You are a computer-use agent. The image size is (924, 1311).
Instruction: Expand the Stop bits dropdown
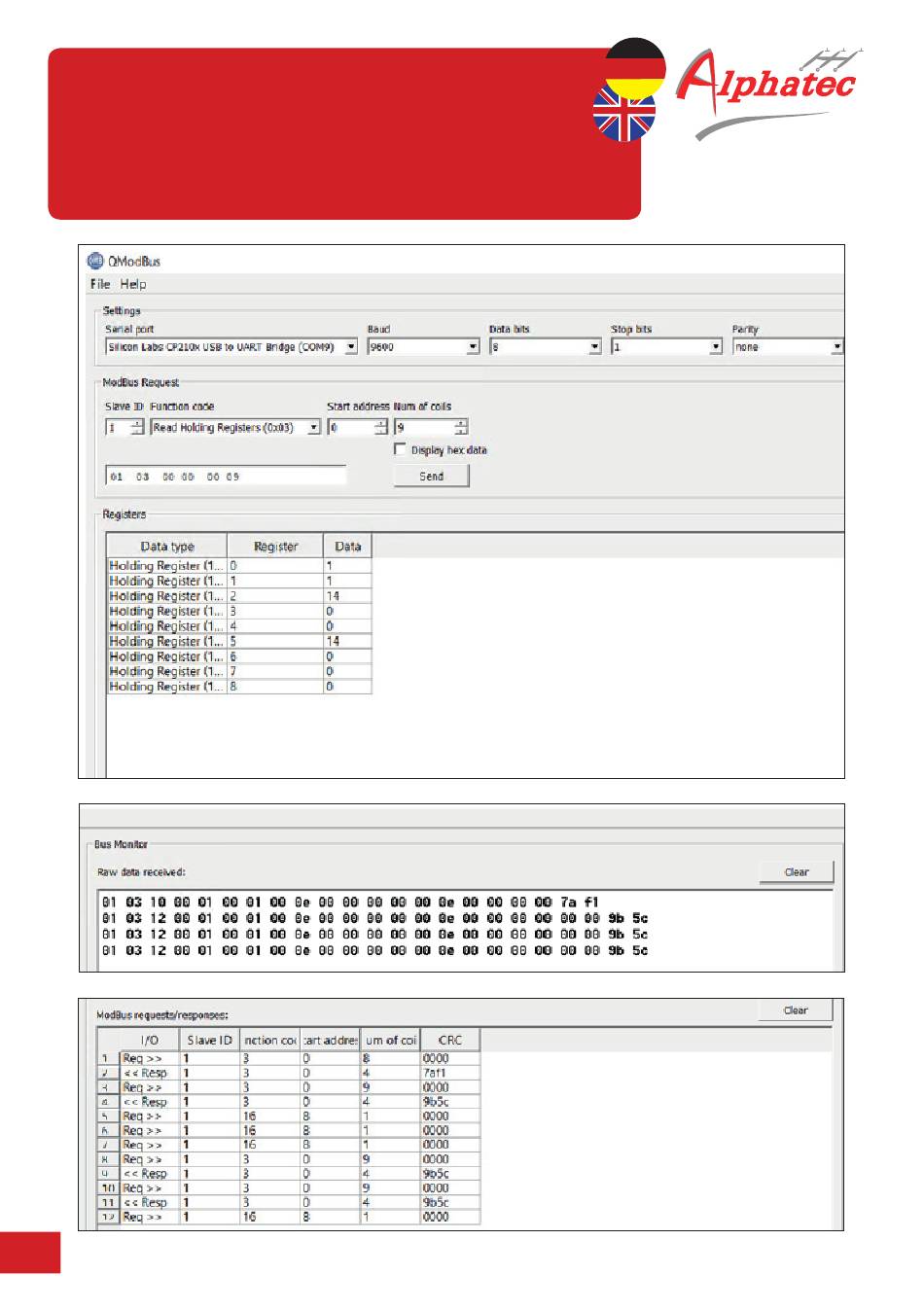click(667, 347)
